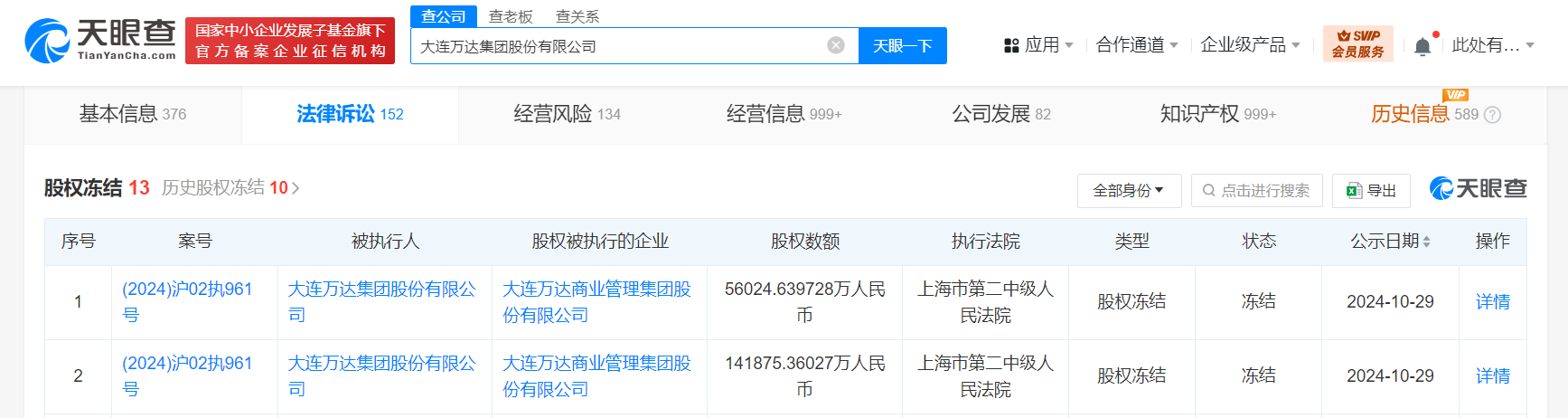Click the 天眼一下 search button

pyautogui.click(x=903, y=45)
